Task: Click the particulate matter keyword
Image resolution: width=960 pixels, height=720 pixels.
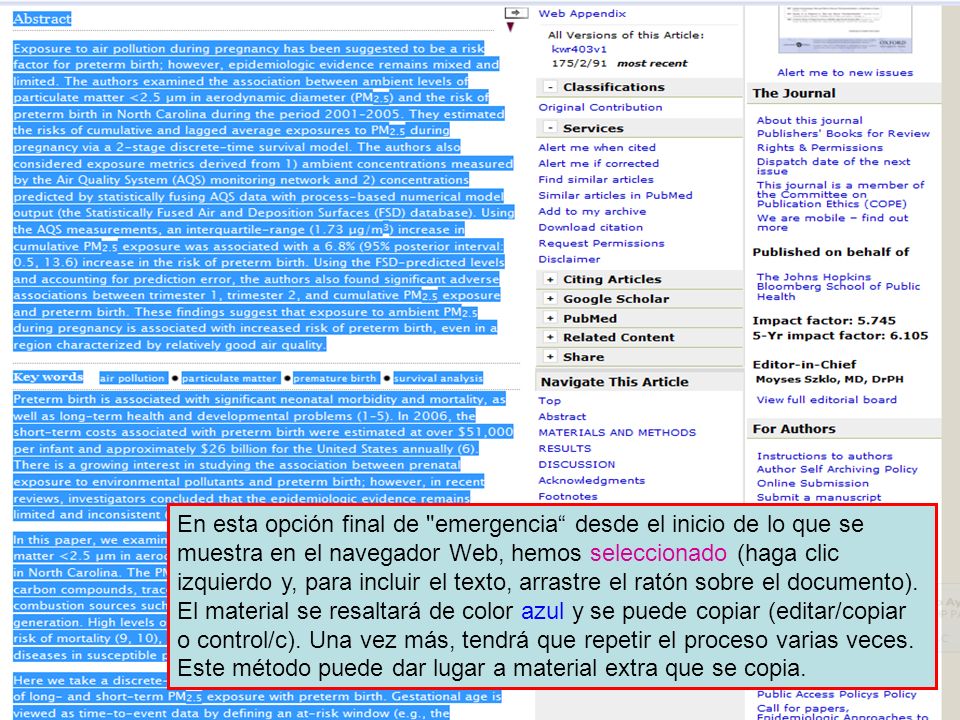Action: [230, 378]
